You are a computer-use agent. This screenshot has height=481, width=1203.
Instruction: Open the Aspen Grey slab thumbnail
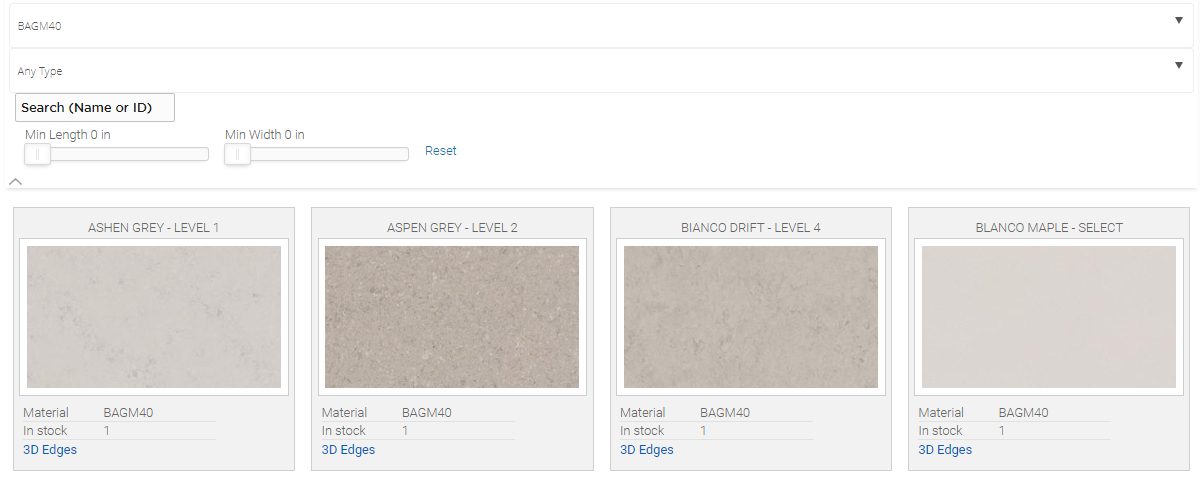click(452, 317)
